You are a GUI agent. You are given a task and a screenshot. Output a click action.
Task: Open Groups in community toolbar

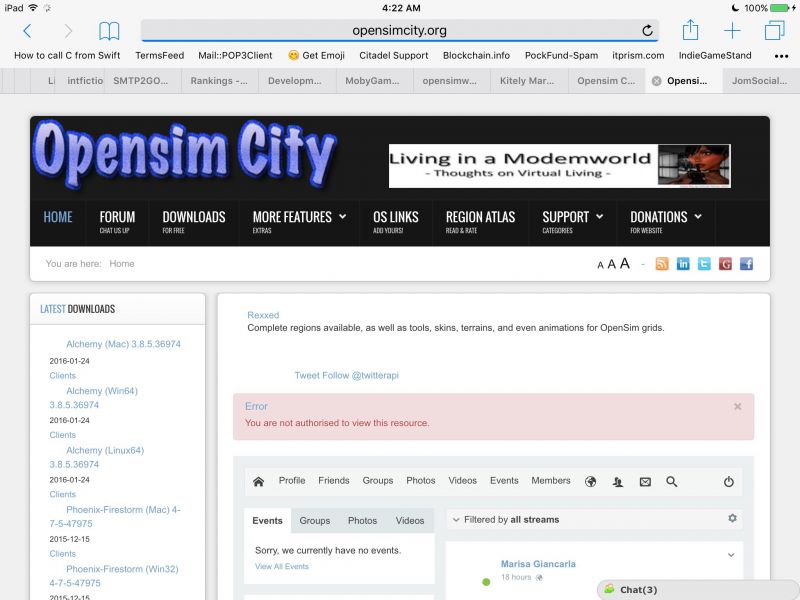[x=378, y=481]
